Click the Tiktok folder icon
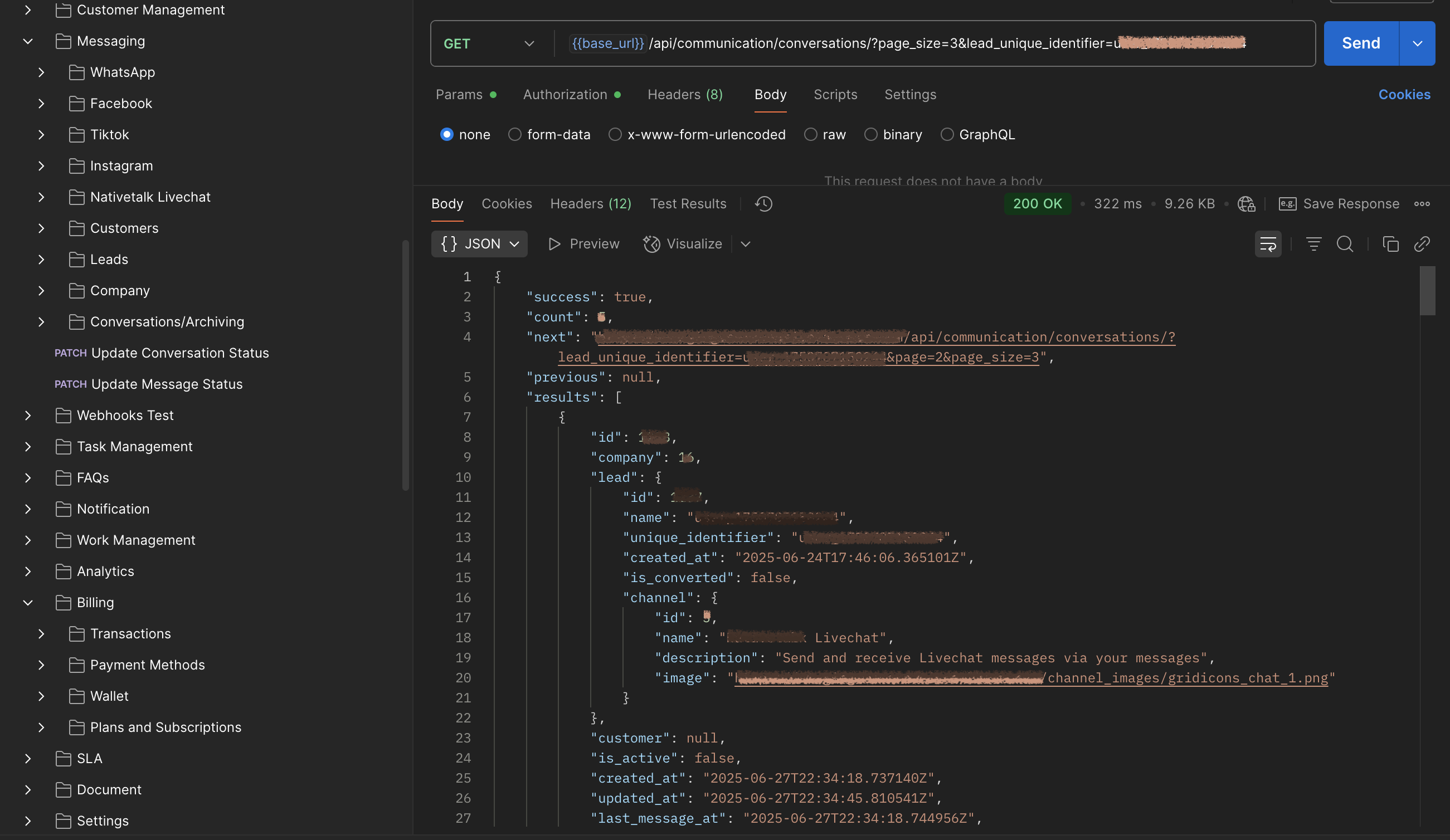Viewport: 1450px width, 840px height. click(x=76, y=135)
